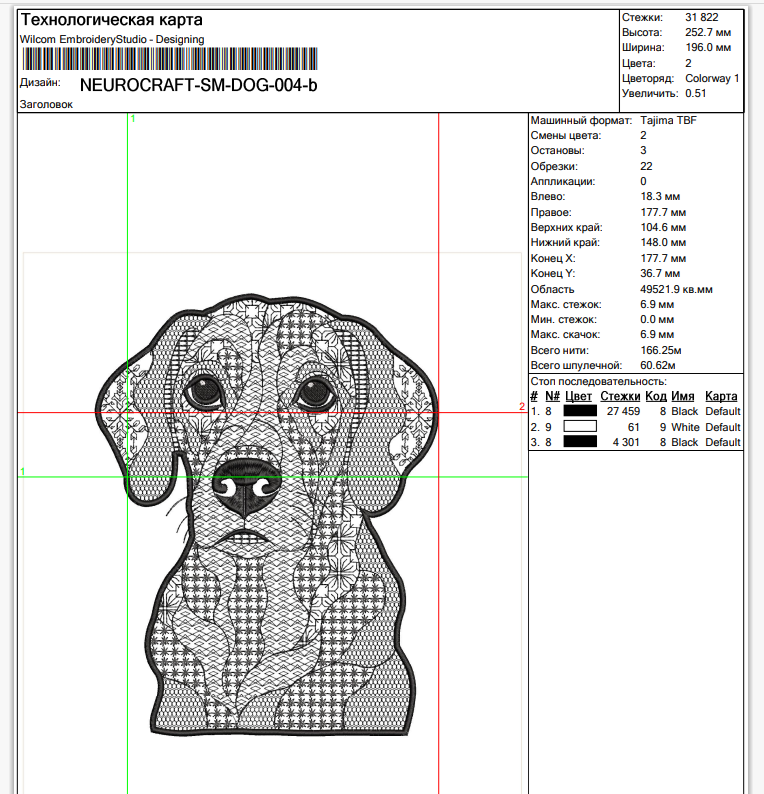Click the 'Верхних край:' value 104.6 мм

(663, 228)
